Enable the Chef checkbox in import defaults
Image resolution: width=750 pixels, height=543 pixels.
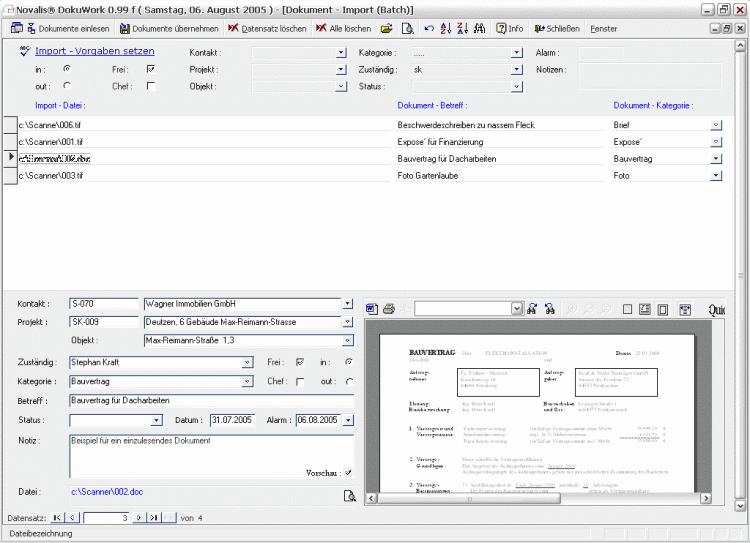click(150, 86)
